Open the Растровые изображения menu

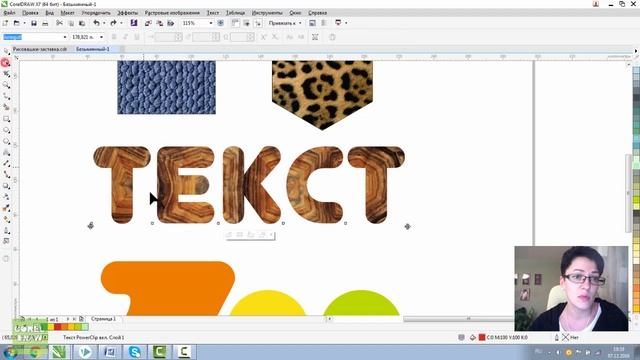click(x=172, y=13)
